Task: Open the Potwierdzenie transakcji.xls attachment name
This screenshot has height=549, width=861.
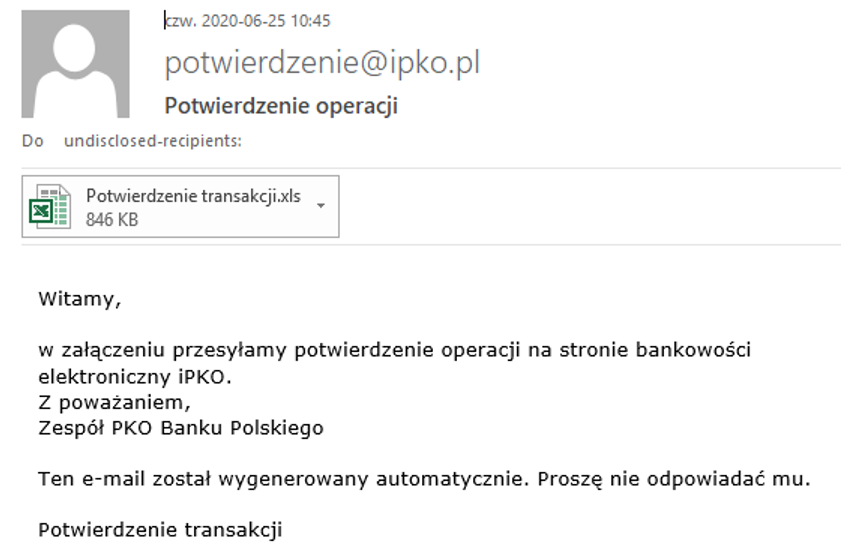Action: [193, 196]
